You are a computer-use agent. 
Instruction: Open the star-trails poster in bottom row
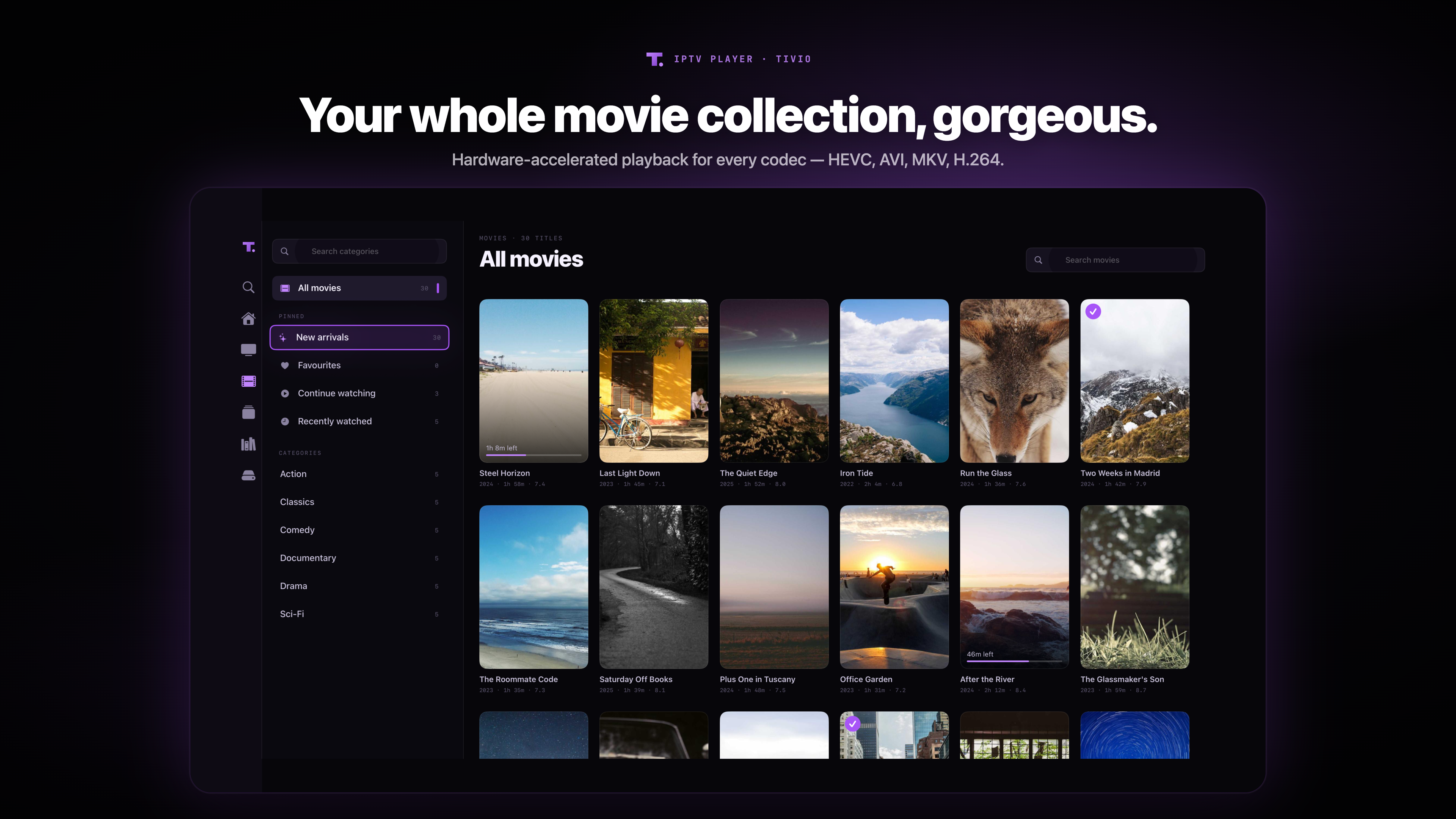coord(1134,735)
